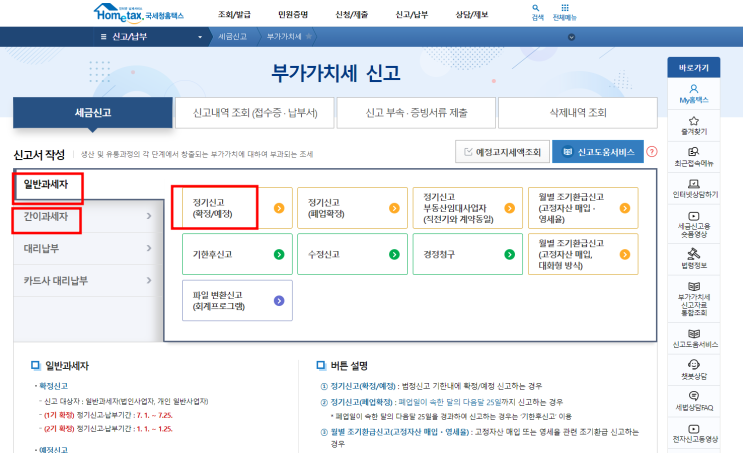Open the 민원증명 top menu
The image size is (743, 453).
coord(293,14)
